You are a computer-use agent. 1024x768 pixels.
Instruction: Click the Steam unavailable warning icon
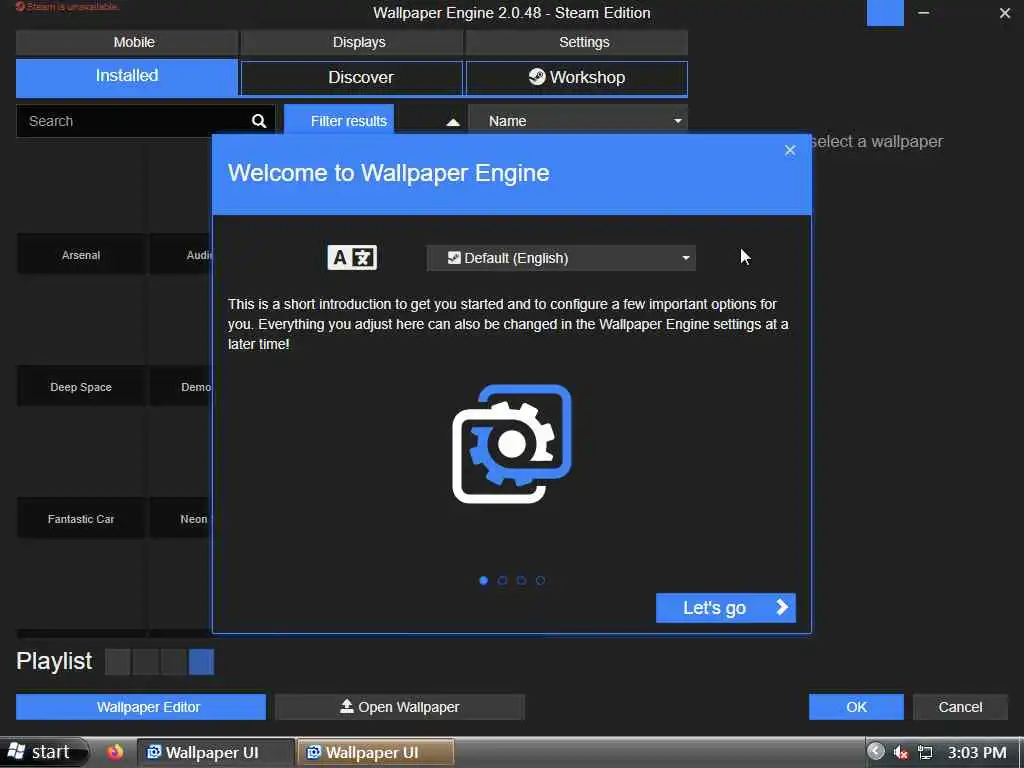pyautogui.click(x=20, y=7)
